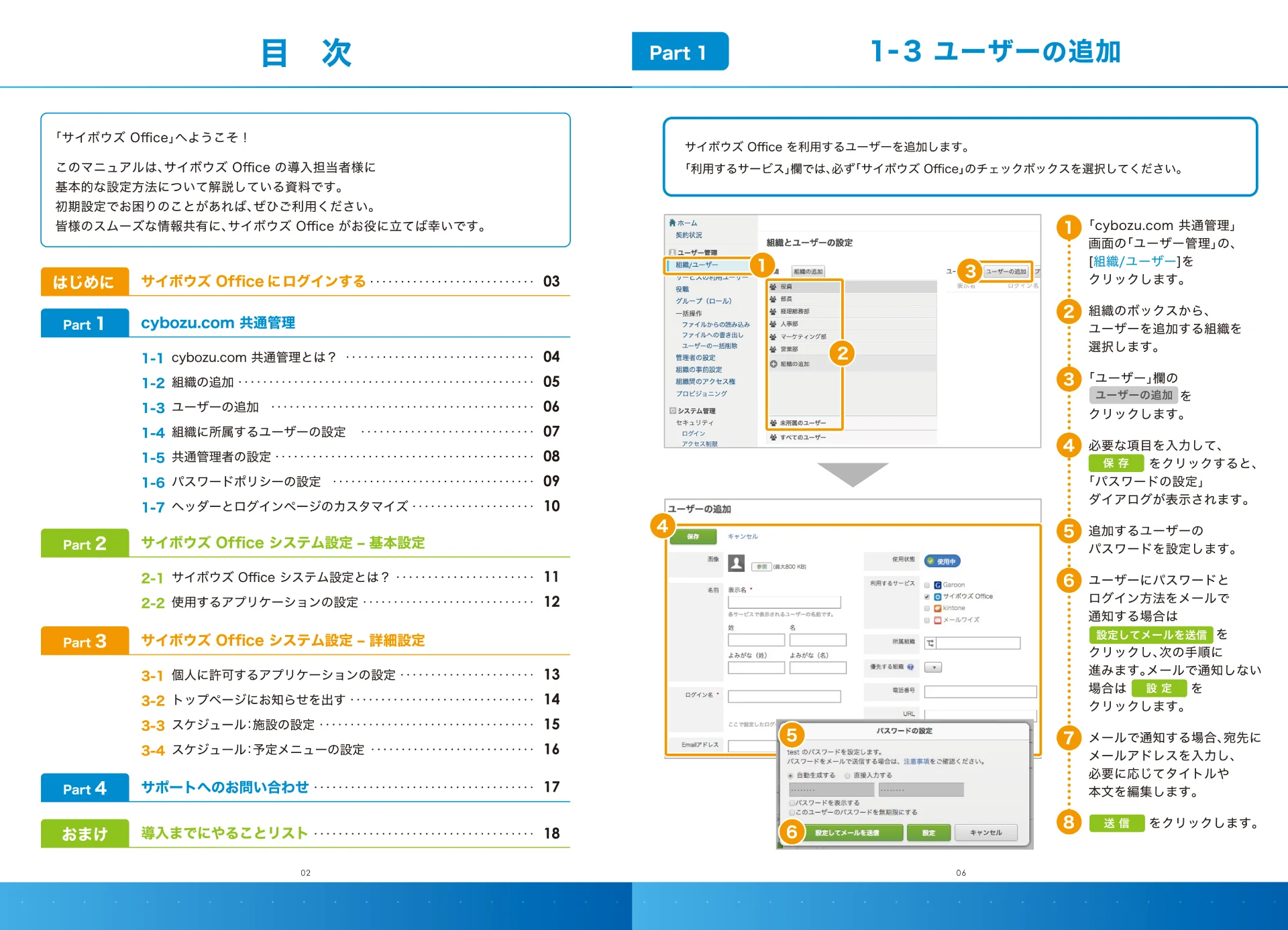Click the 注意事項 link in password dialog

(916, 762)
